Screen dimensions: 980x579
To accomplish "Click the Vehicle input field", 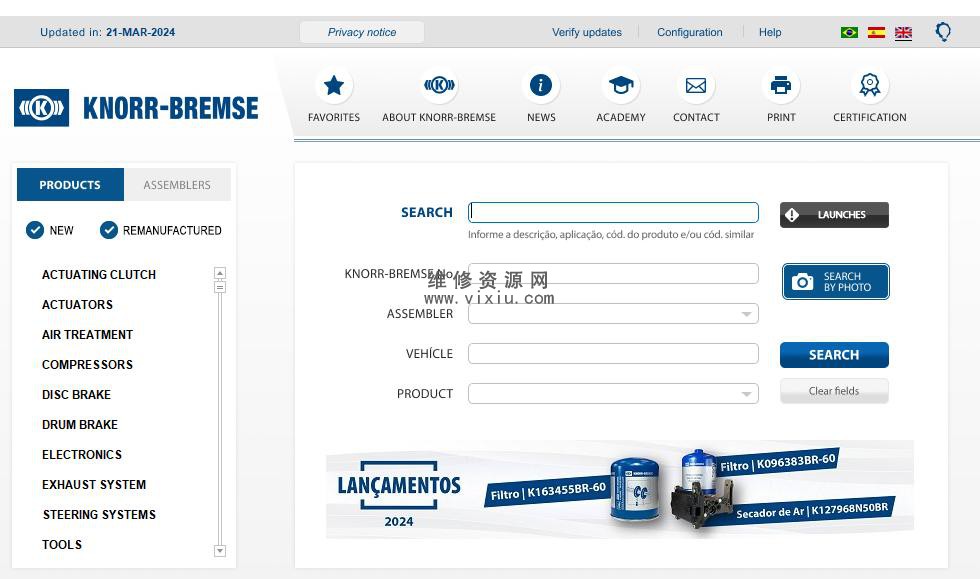I will [x=613, y=353].
